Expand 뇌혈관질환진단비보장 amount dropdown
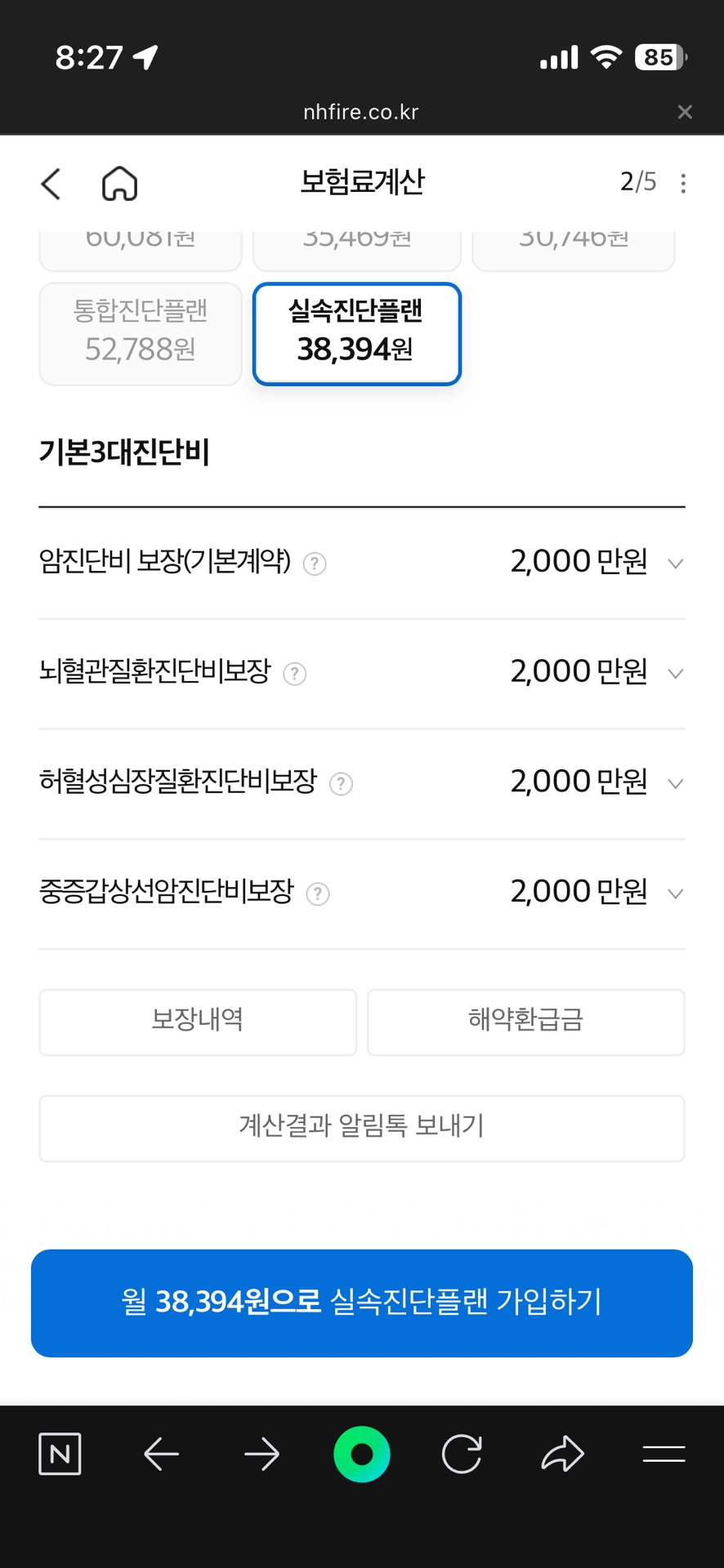This screenshot has height=1568, width=724. point(675,674)
